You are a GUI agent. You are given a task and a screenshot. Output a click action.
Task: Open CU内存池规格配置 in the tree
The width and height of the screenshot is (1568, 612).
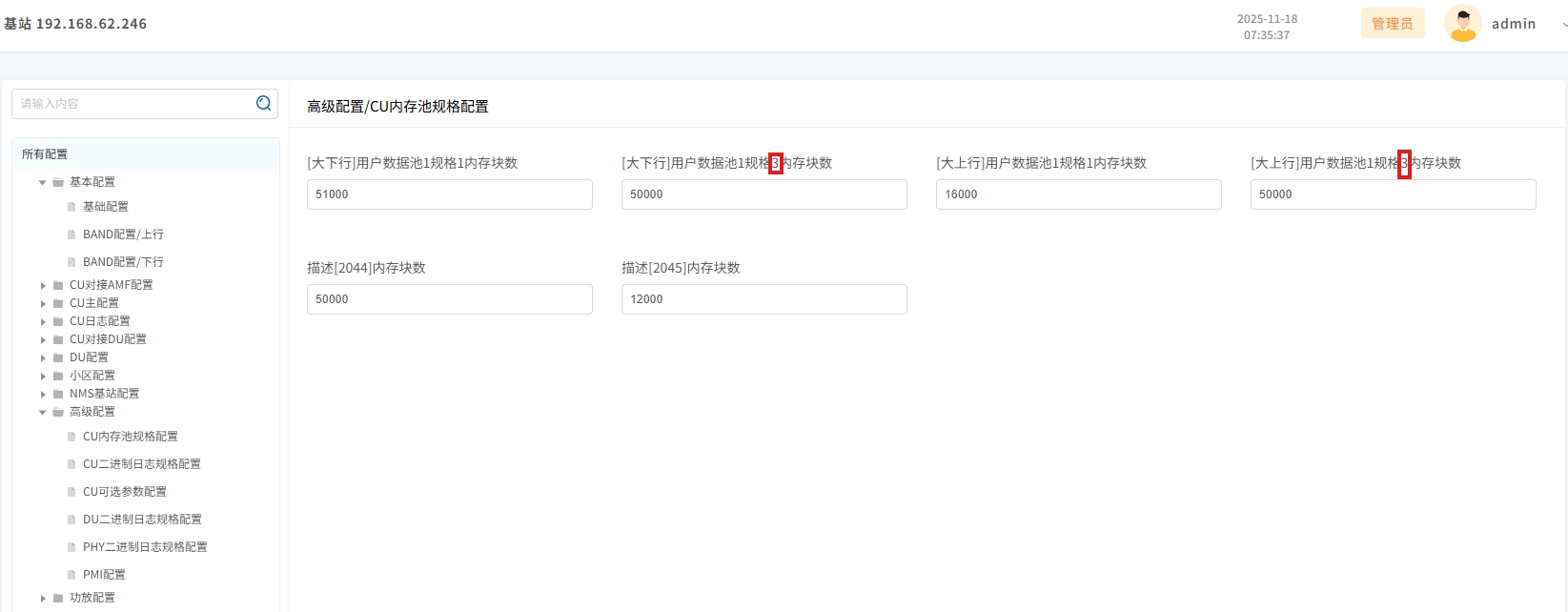click(x=130, y=437)
